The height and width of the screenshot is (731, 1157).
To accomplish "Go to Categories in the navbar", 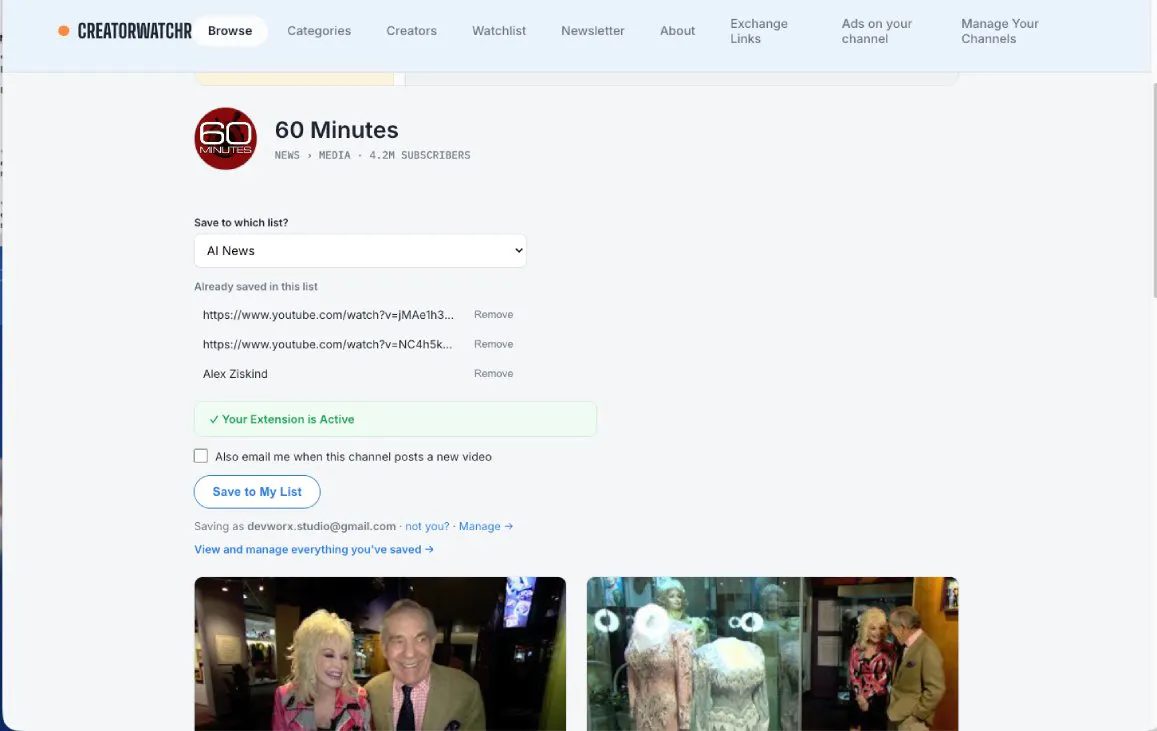I will [319, 31].
